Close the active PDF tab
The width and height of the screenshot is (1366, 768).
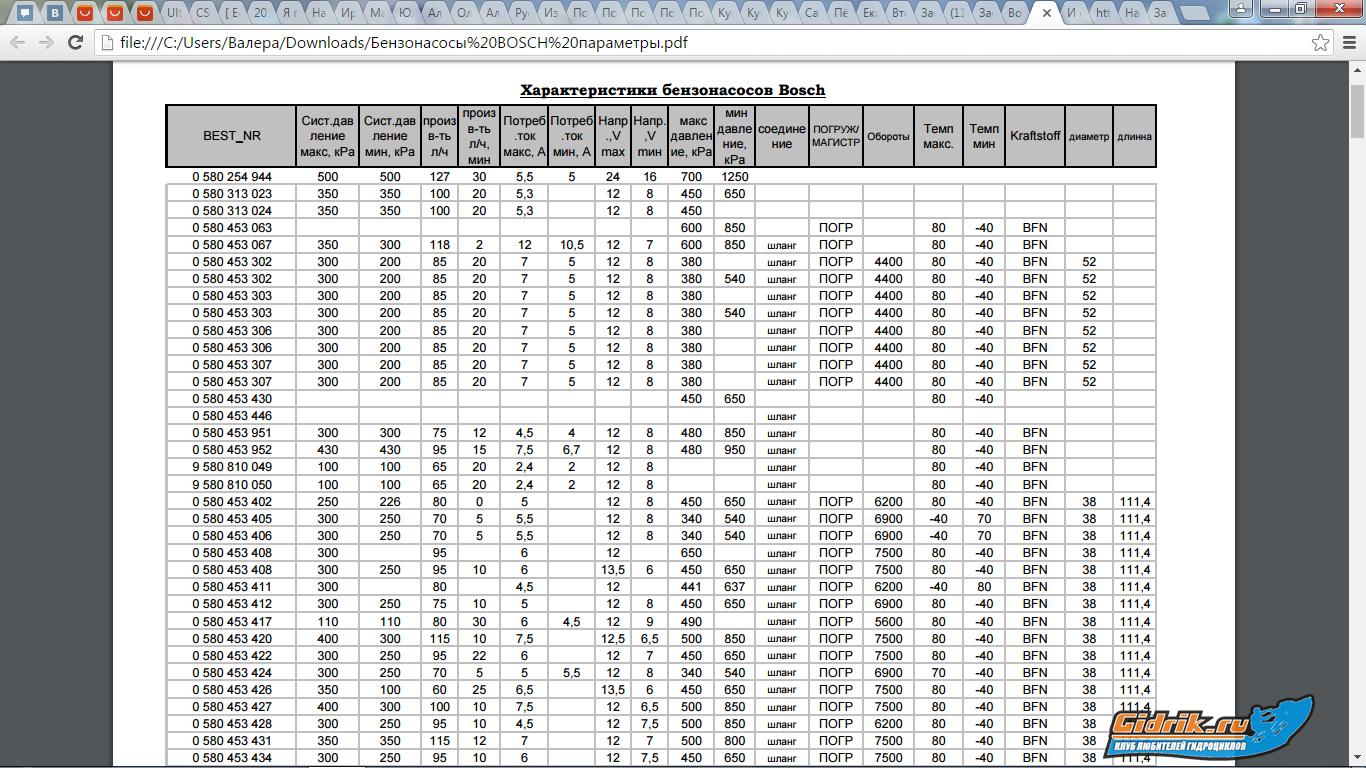(1046, 14)
